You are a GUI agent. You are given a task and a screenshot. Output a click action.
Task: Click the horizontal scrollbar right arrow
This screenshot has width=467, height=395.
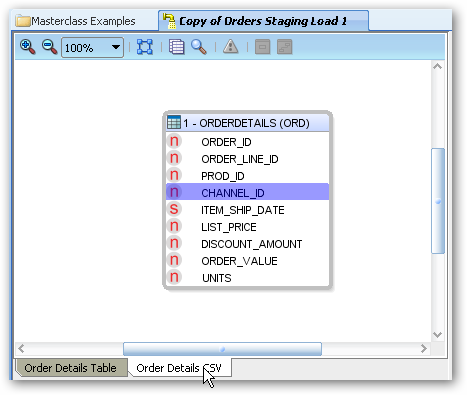coord(424,349)
